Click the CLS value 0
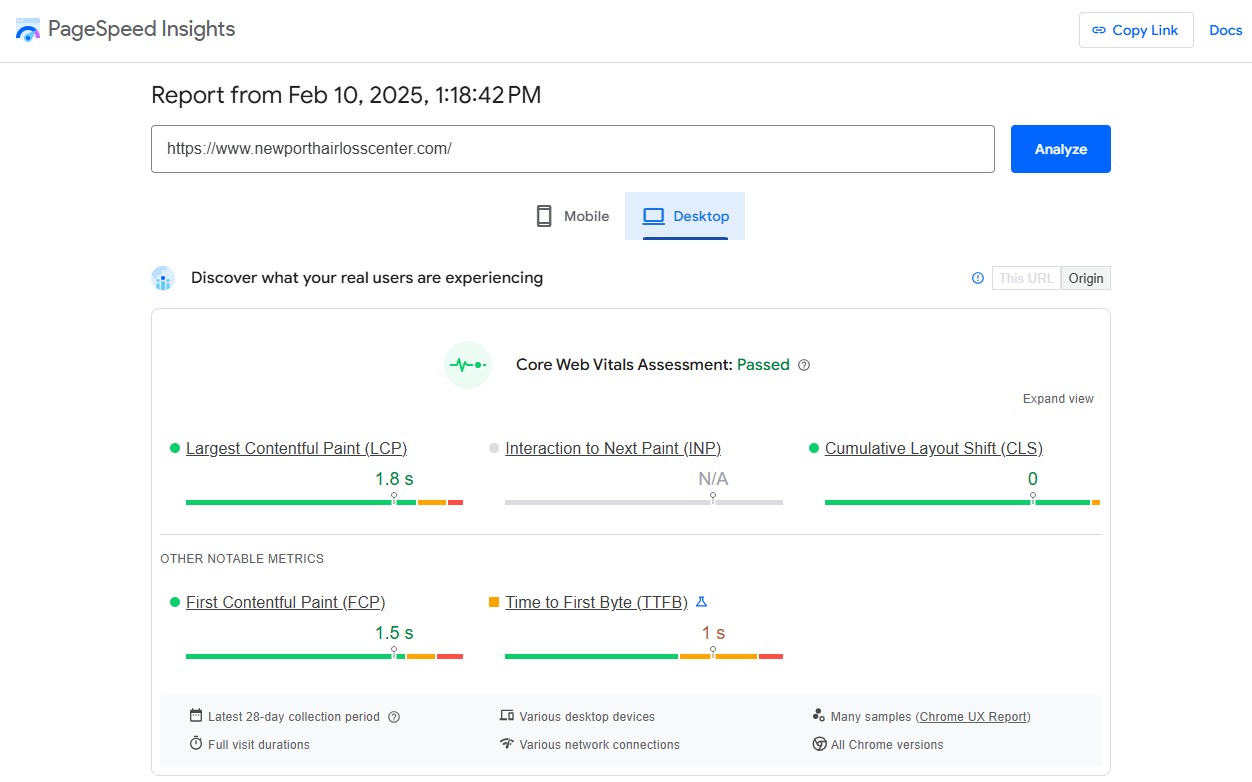The height and width of the screenshot is (782, 1252). pyautogui.click(x=1033, y=479)
